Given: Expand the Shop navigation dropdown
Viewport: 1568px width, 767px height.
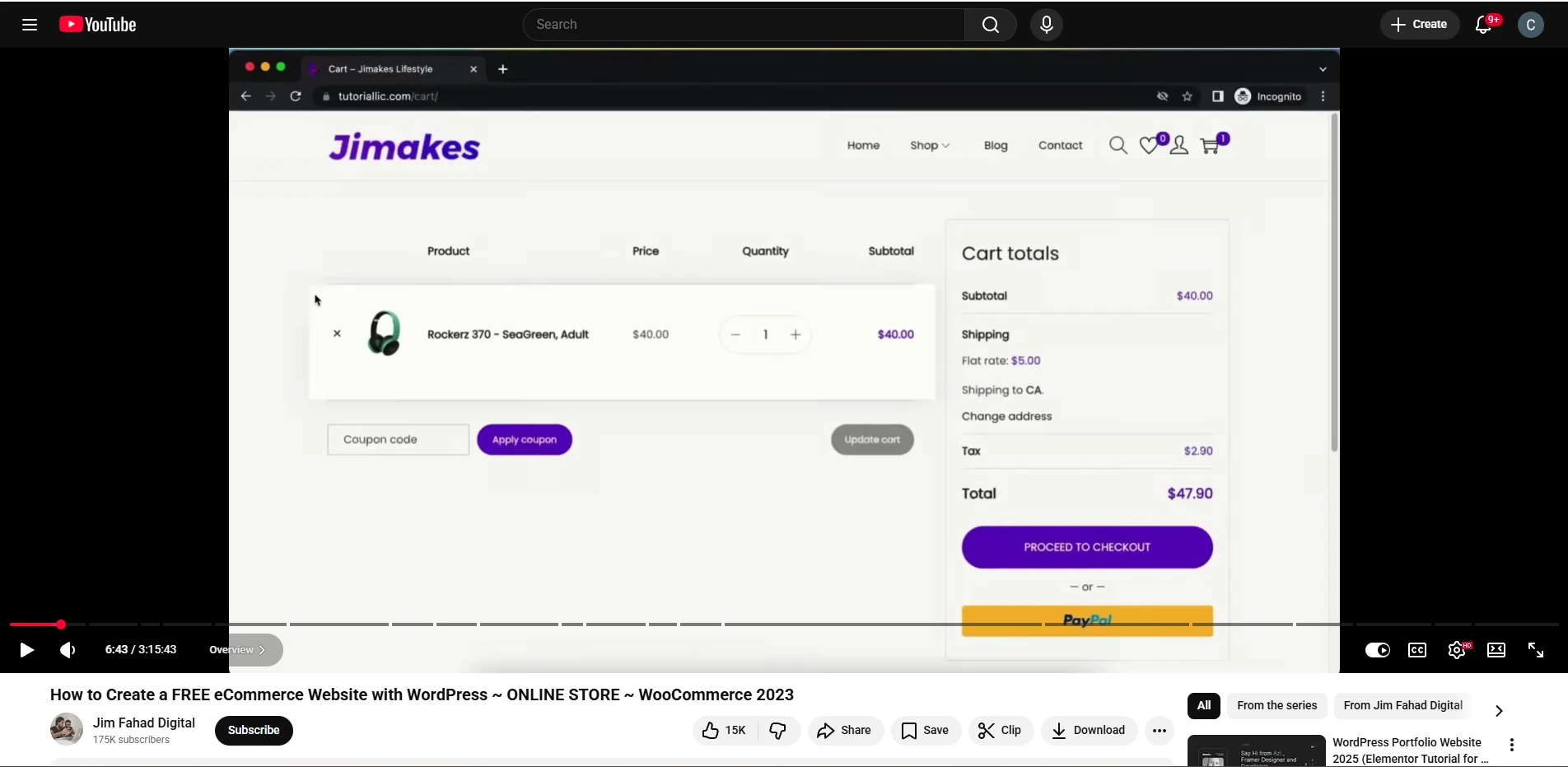Looking at the screenshot, I should tap(929, 145).
